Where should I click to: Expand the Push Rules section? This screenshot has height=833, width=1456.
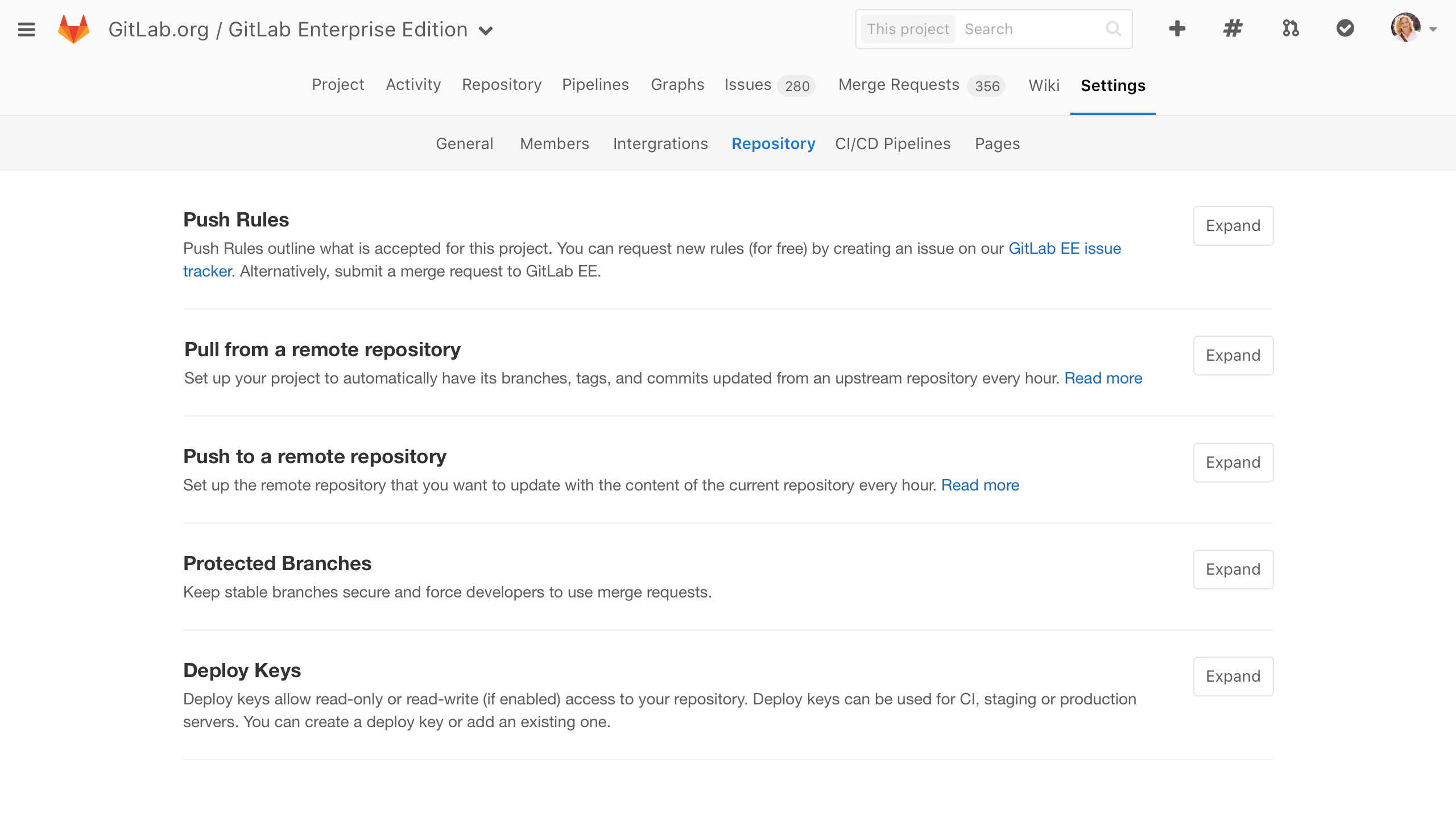[1233, 225]
